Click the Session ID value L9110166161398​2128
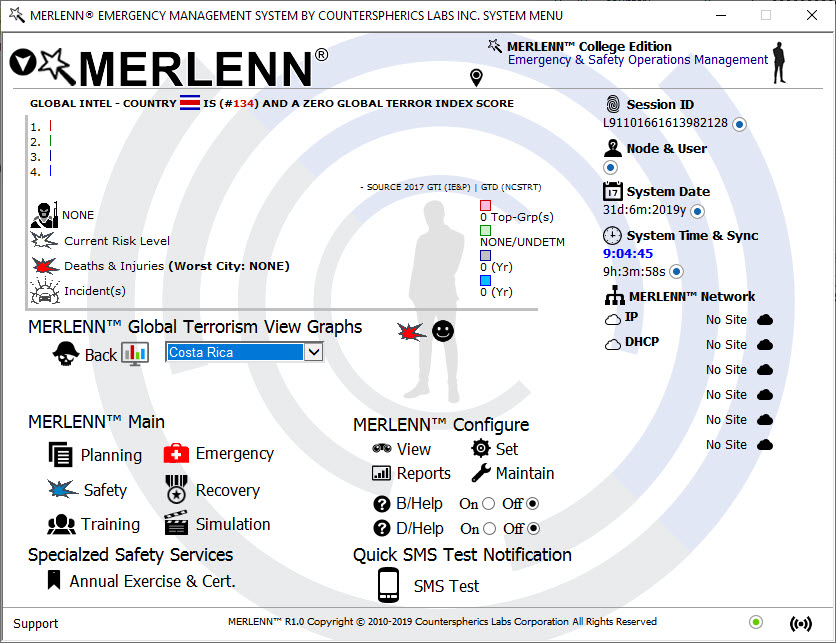Screen dimensions: 836x643 (x=665, y=123)
